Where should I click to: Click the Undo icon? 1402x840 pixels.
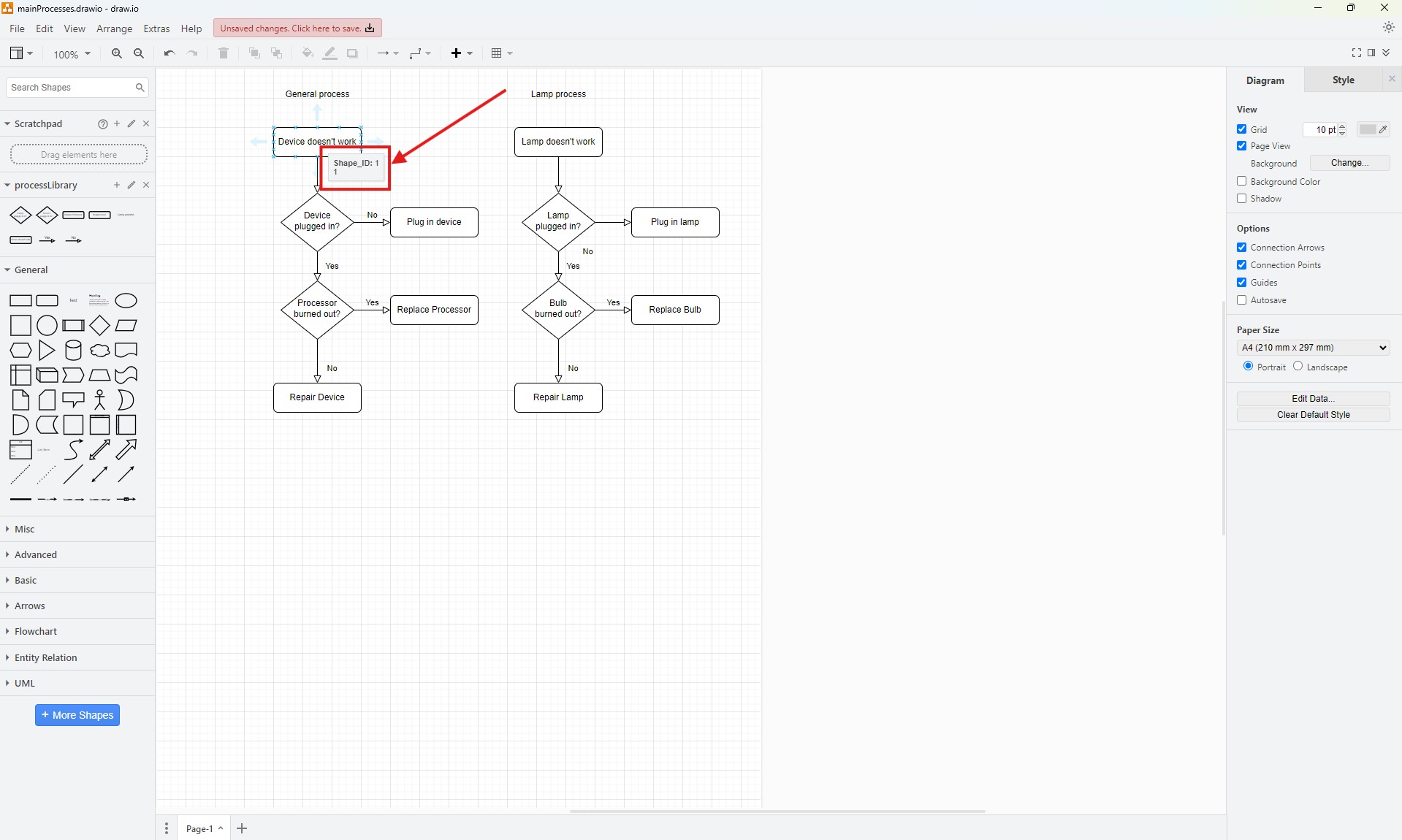[168, 53]
